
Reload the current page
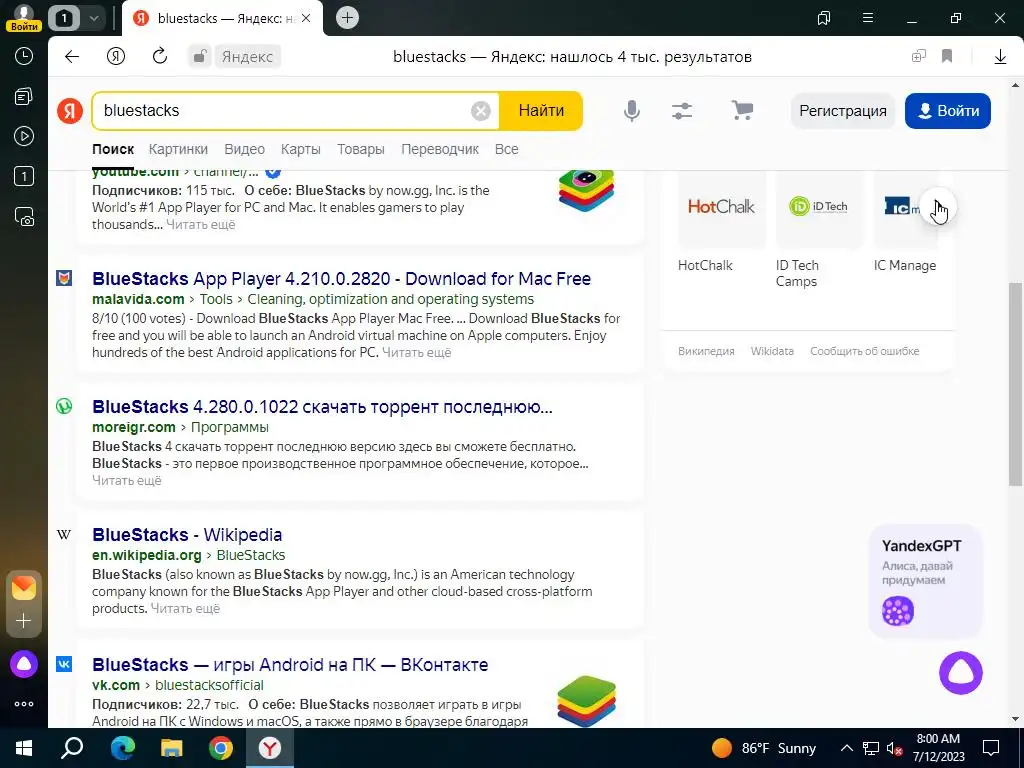pyautogui.click(x=160, y=57)
